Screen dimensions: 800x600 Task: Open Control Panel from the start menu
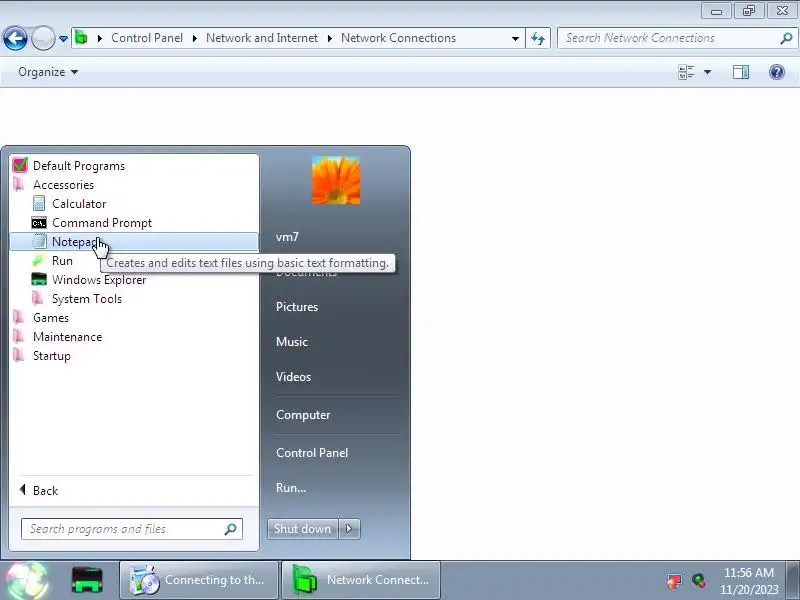pyautogui.click(x=312, y=453)
